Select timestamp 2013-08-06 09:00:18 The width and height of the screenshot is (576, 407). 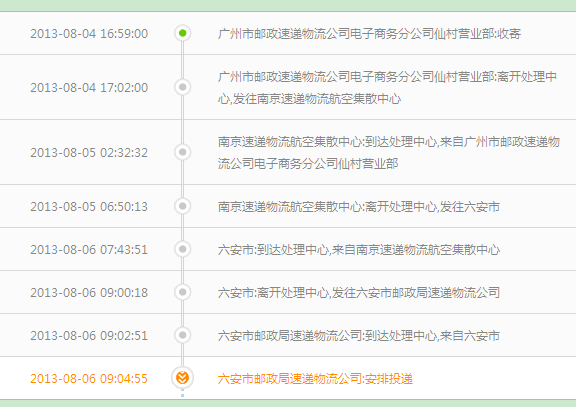coord(89,293)
